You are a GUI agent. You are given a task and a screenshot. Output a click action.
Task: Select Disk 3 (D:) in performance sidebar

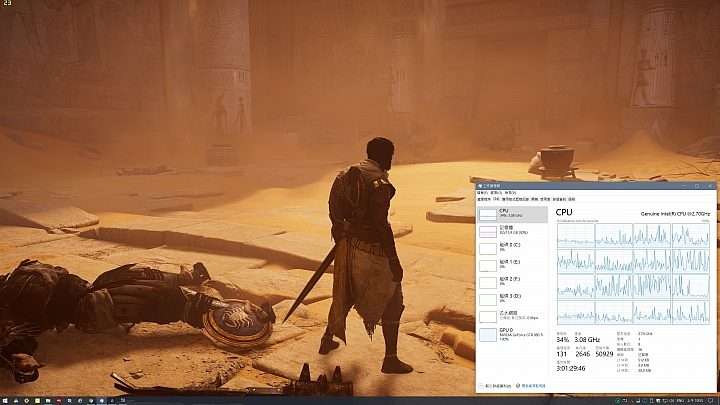click(x=512, y=299)
